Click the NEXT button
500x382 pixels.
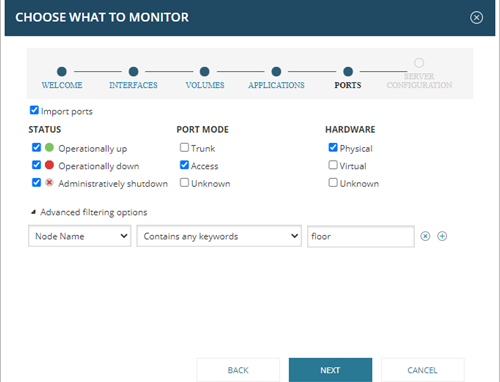tap(330, 370)
